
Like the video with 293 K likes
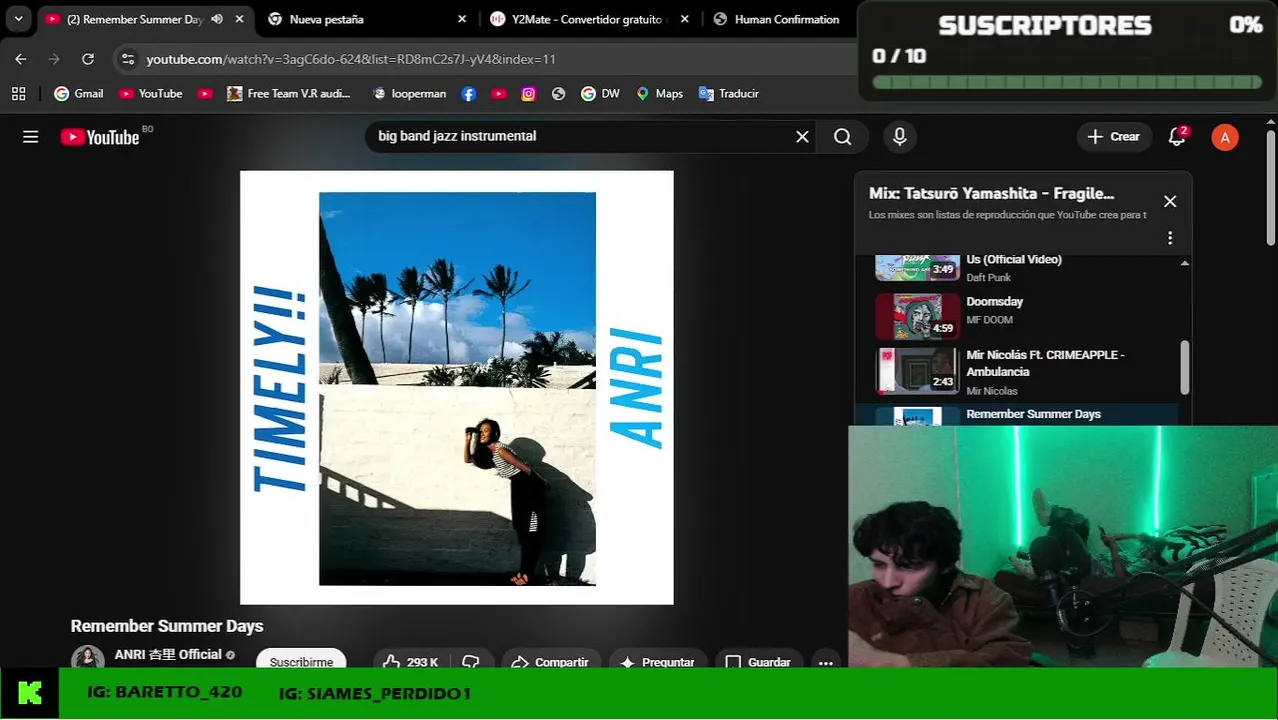(411, 662)
